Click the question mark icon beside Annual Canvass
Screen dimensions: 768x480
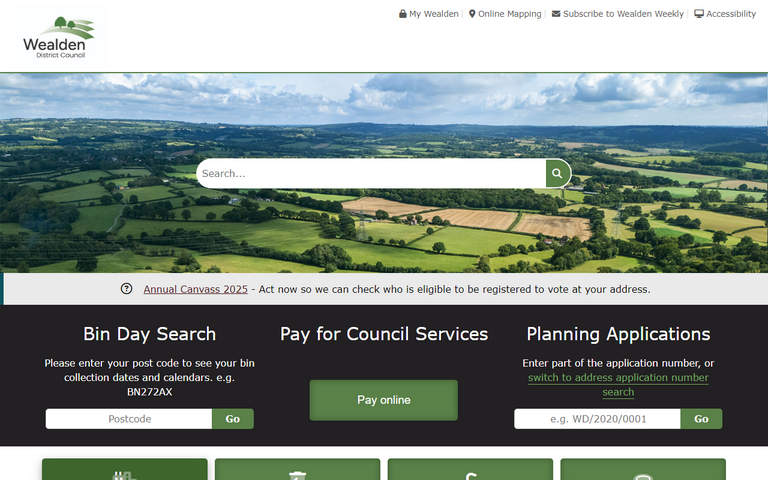pyautogui.click(x=126, y=289)
